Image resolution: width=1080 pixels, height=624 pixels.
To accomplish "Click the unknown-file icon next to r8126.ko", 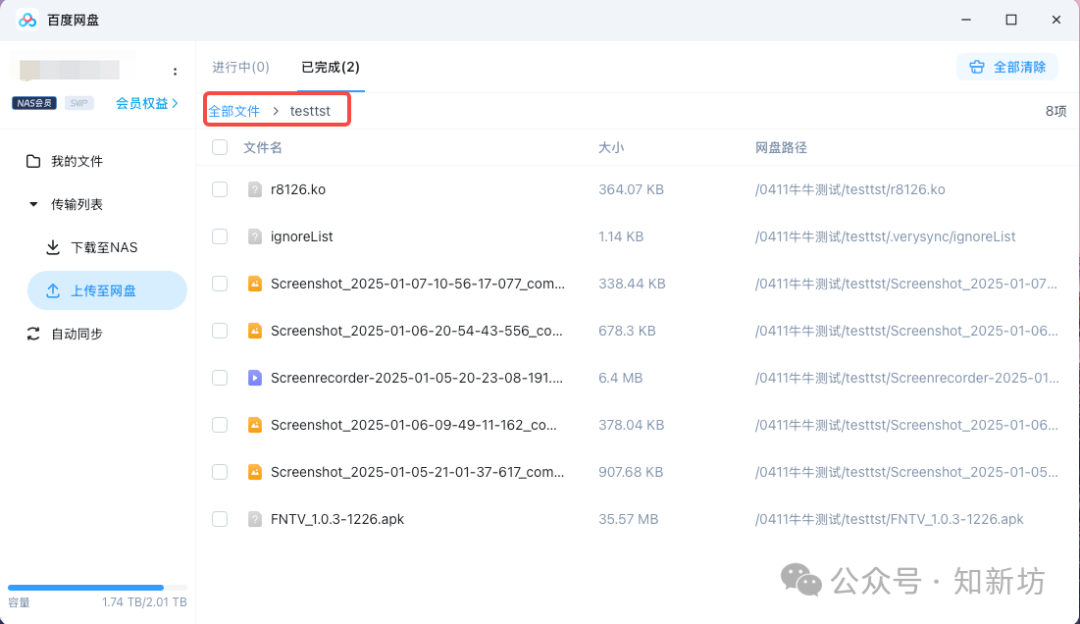I will [254, 190].
